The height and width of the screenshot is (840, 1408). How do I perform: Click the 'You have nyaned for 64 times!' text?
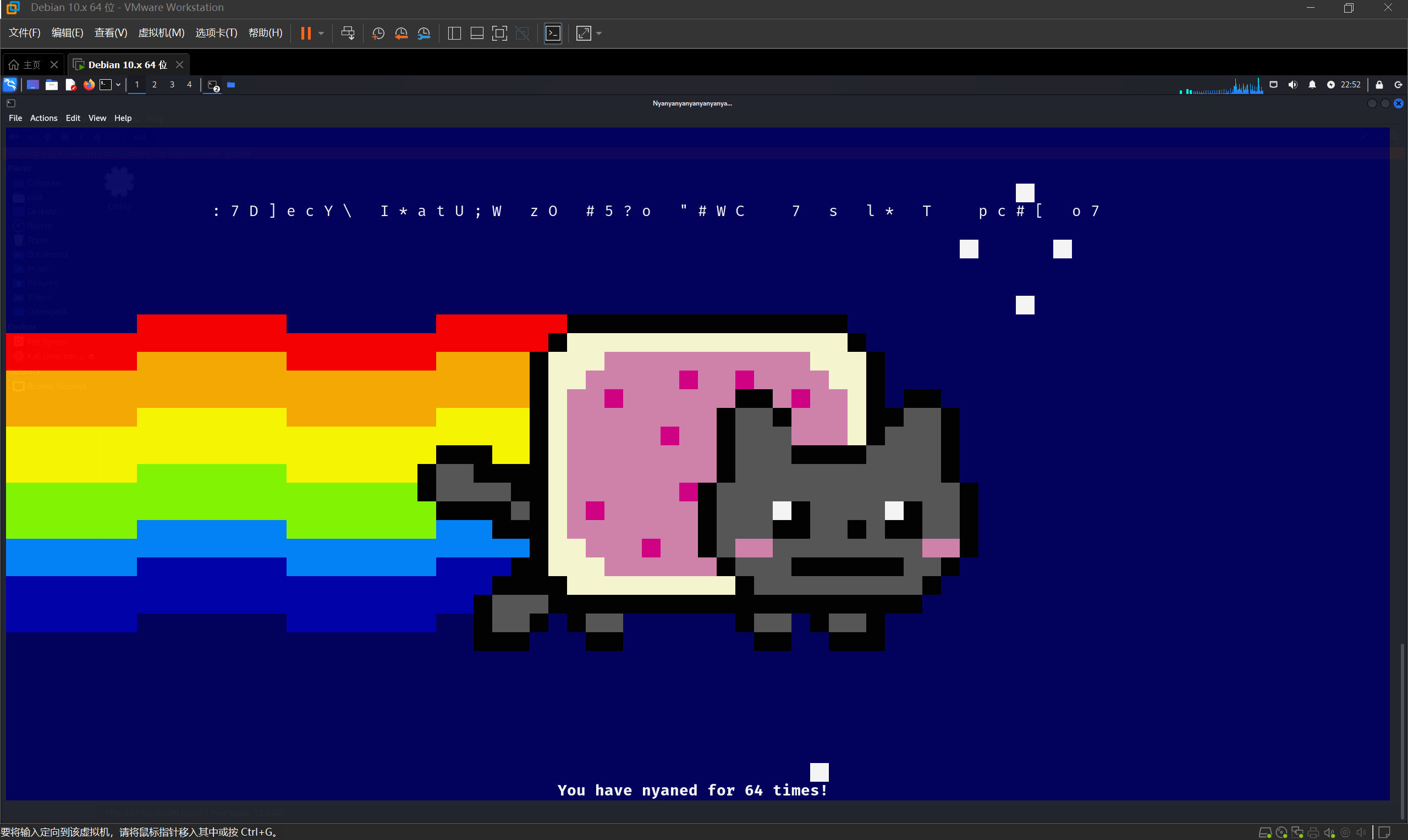click(x=692, y=790)
